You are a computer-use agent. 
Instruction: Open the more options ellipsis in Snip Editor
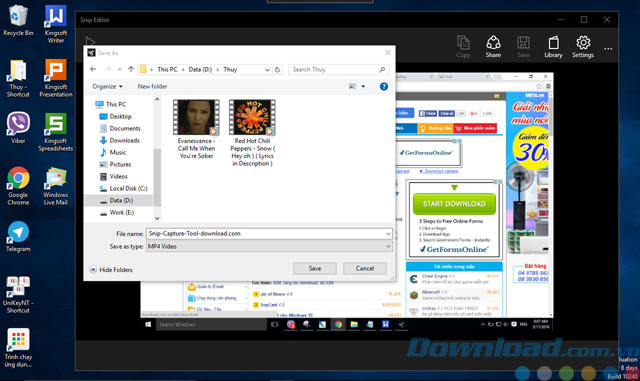pyautogui.click(x=608, y=49)
